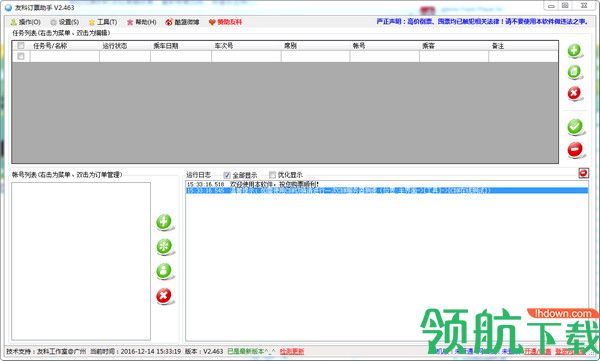Click the green plus icon beside the task list

tap(574, 50)
